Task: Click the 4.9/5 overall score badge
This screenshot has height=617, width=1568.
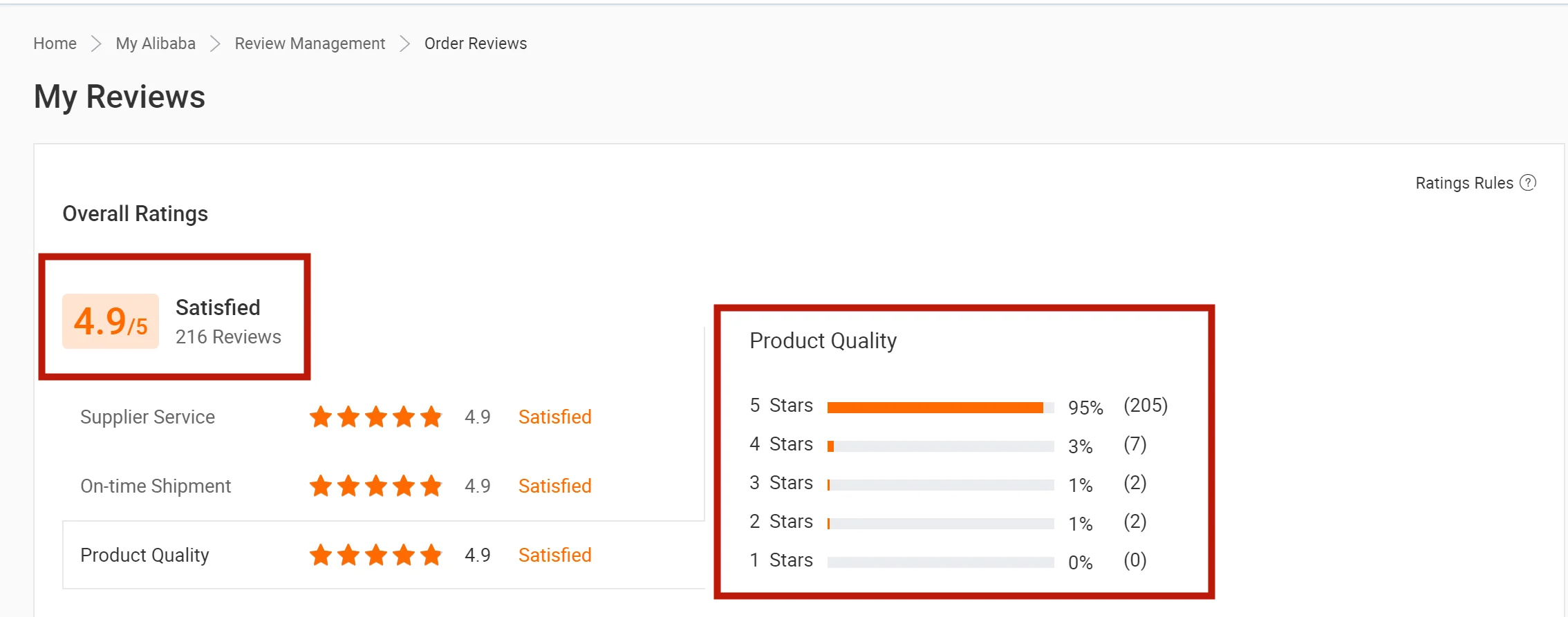Action: pos(111,321)
